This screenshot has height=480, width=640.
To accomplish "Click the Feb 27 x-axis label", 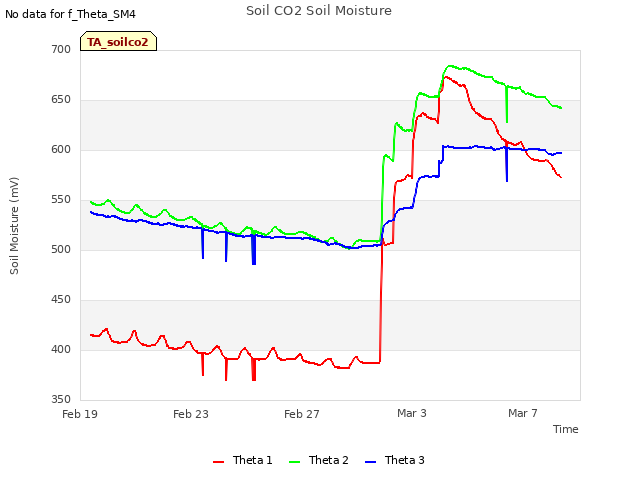I will pos(302,414).
